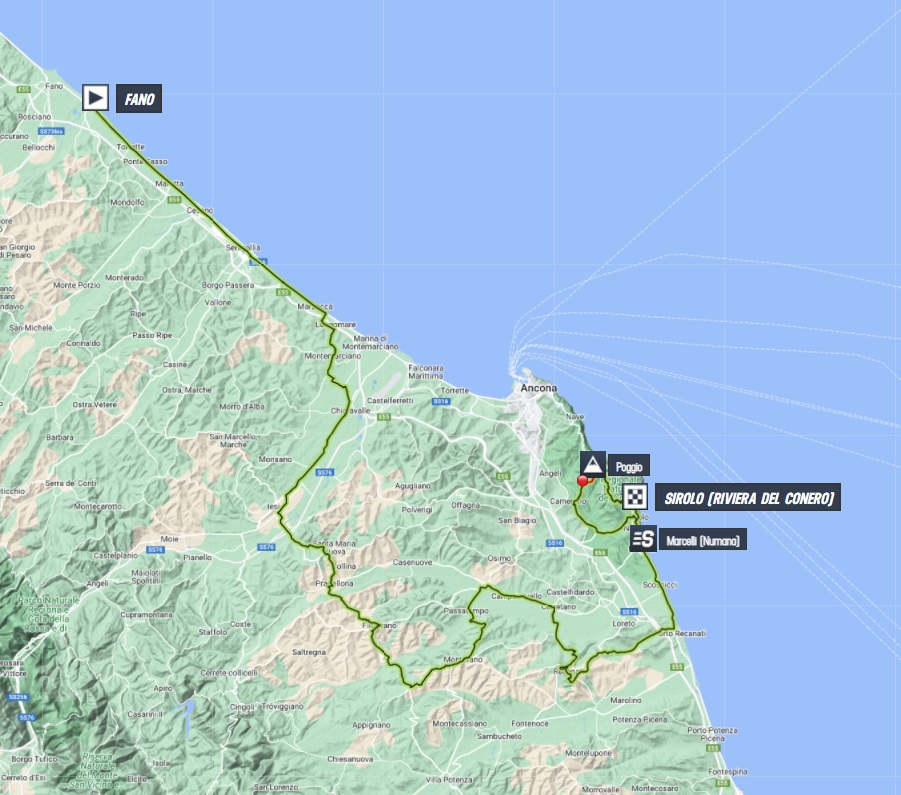Click the Castelfidardo town label

pos(570,592)
